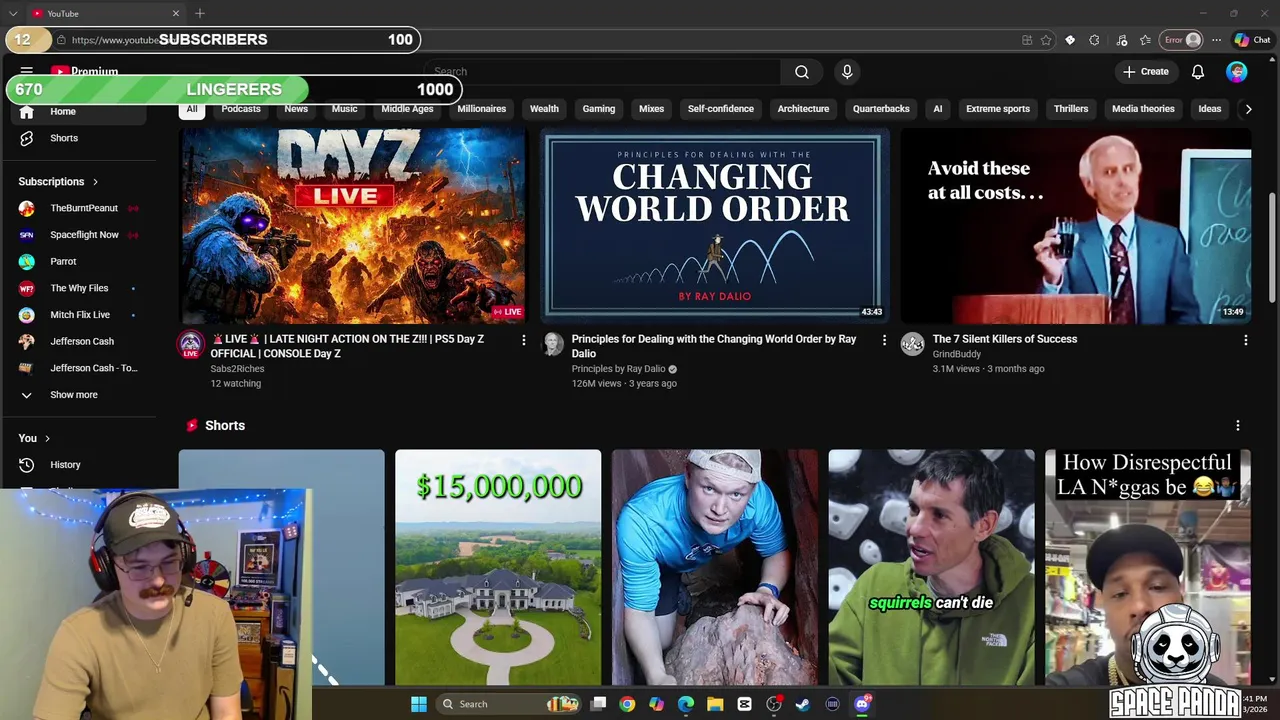Open browser media control icon

point(1121,40)
